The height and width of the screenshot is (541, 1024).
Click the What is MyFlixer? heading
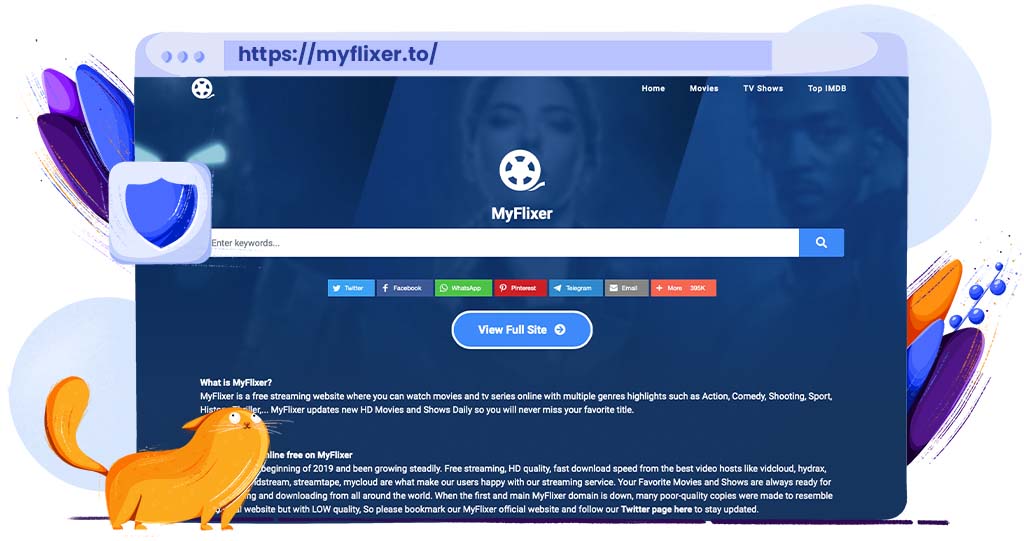pos(236,382)
